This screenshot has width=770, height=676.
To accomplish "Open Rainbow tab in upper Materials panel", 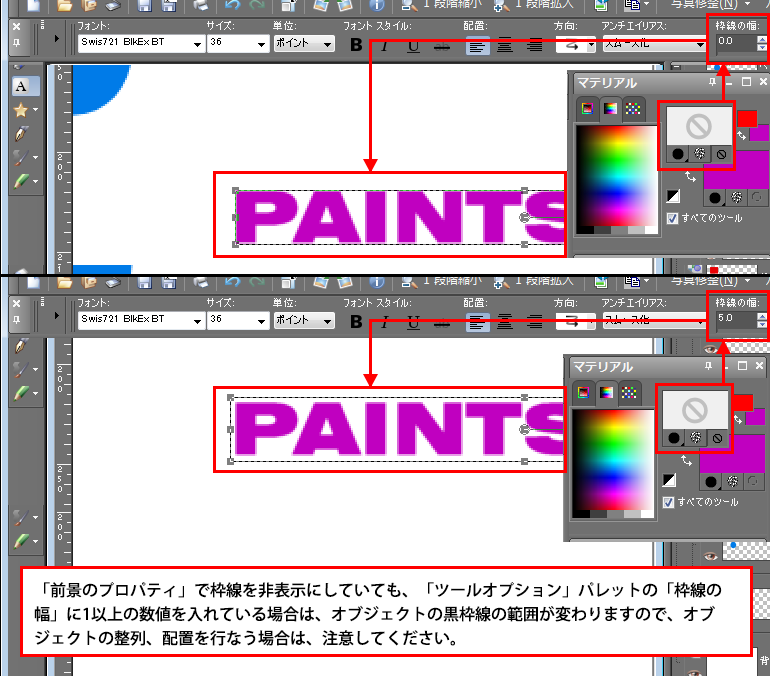I will 610,108.
